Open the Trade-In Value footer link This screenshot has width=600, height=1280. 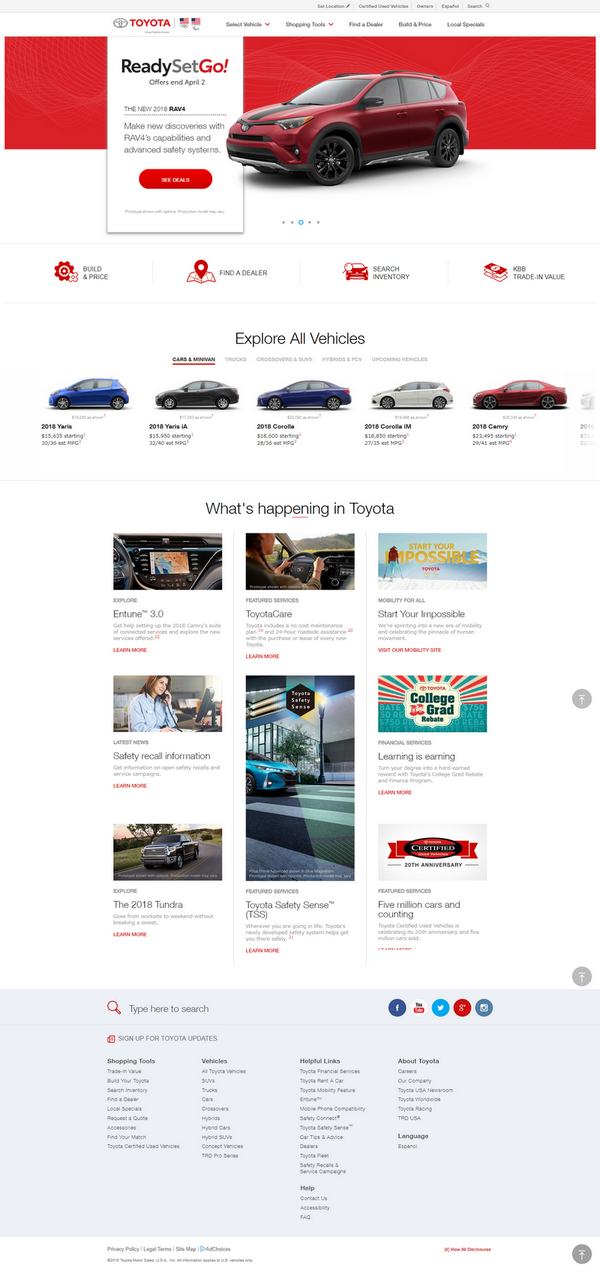(124, 1071)
